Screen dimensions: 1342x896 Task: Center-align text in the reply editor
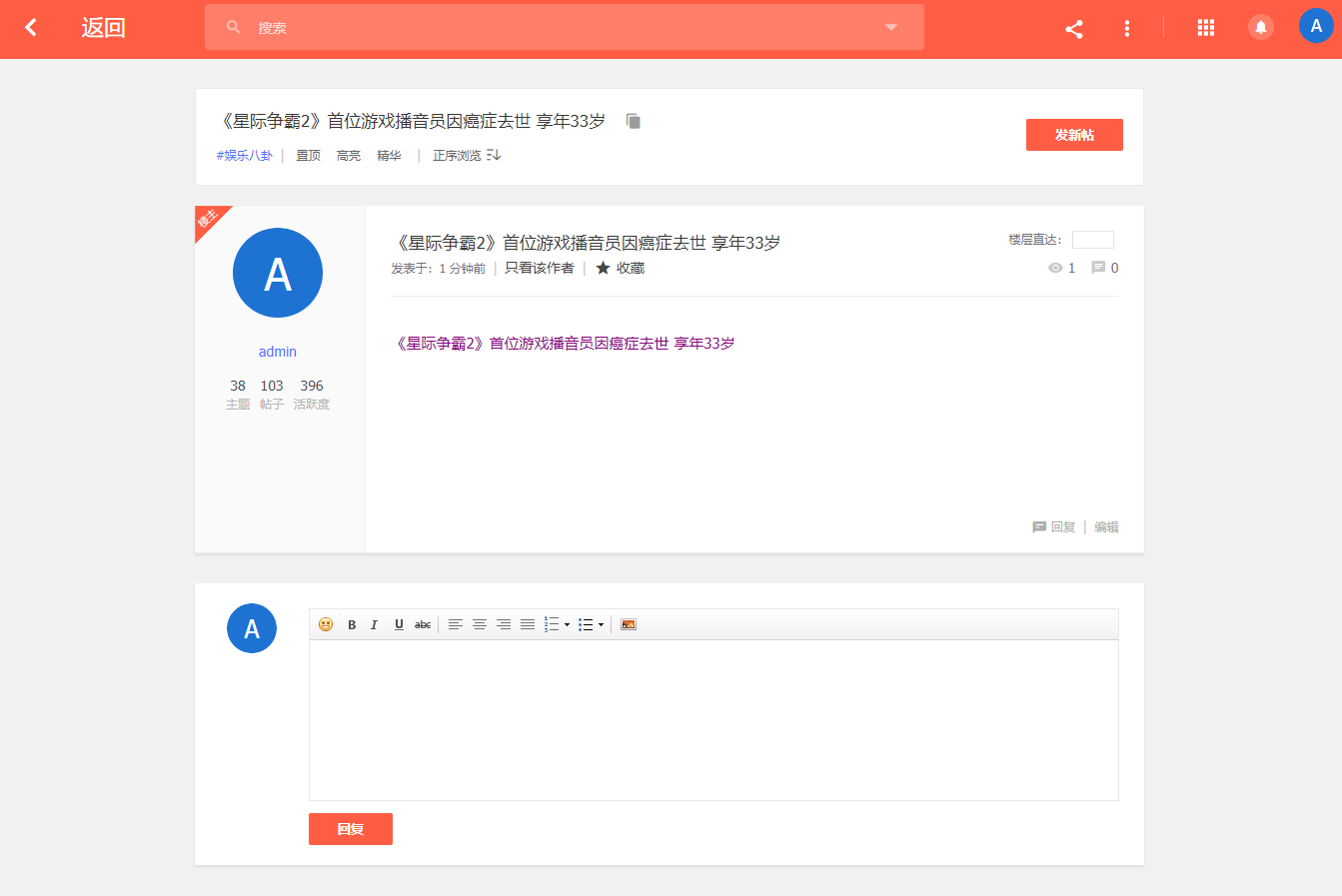click(480, 624)
